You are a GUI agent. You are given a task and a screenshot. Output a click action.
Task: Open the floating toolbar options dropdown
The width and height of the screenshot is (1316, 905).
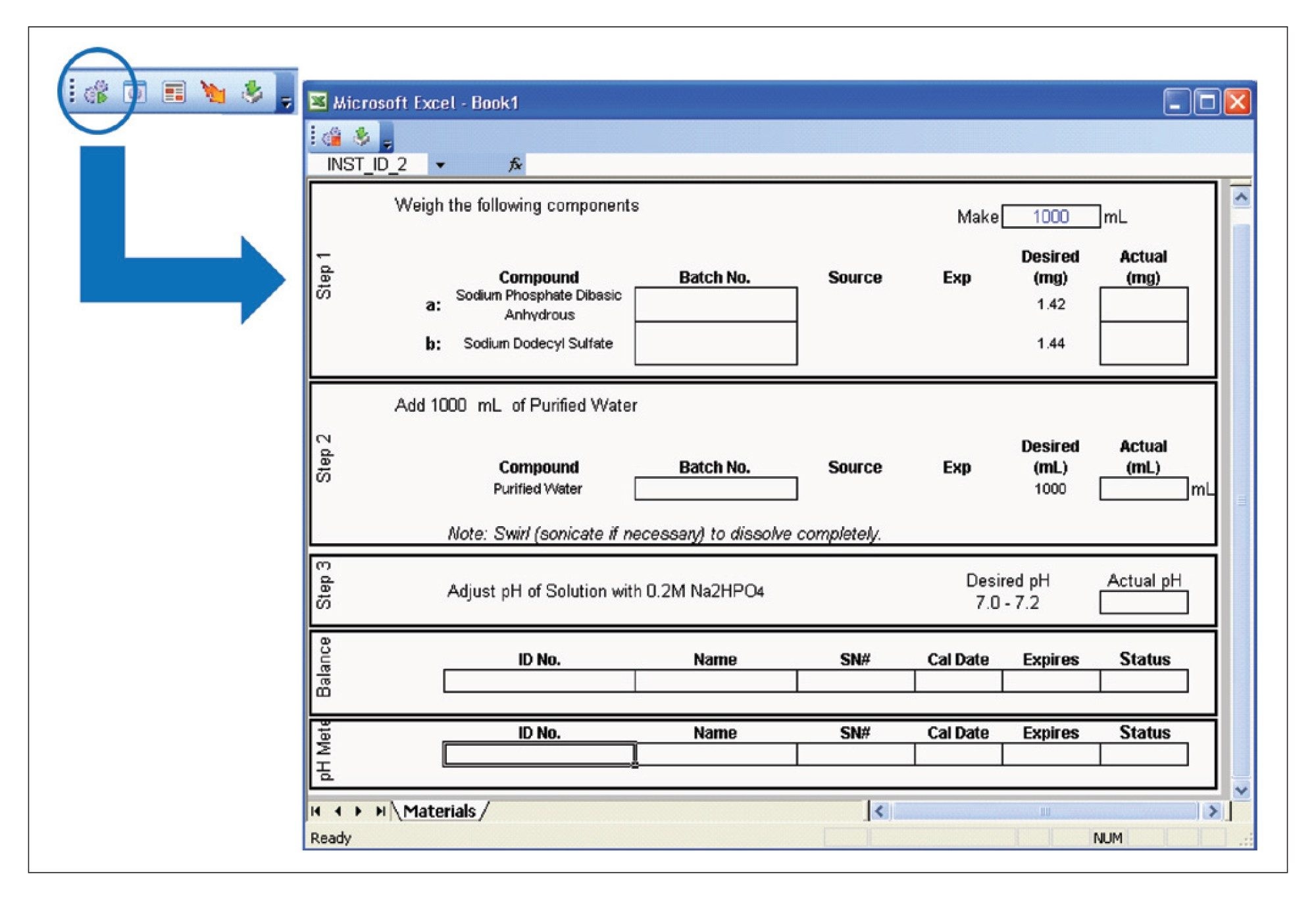point(286,103)
